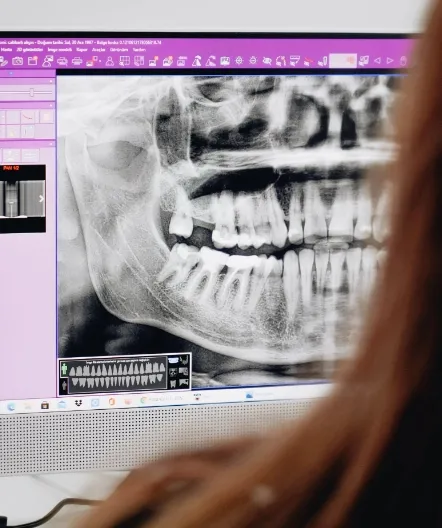This screenshot has width=442, height=528.
Task: Toggle the crossed-out eye visibility icon
Action: (267, 61)
